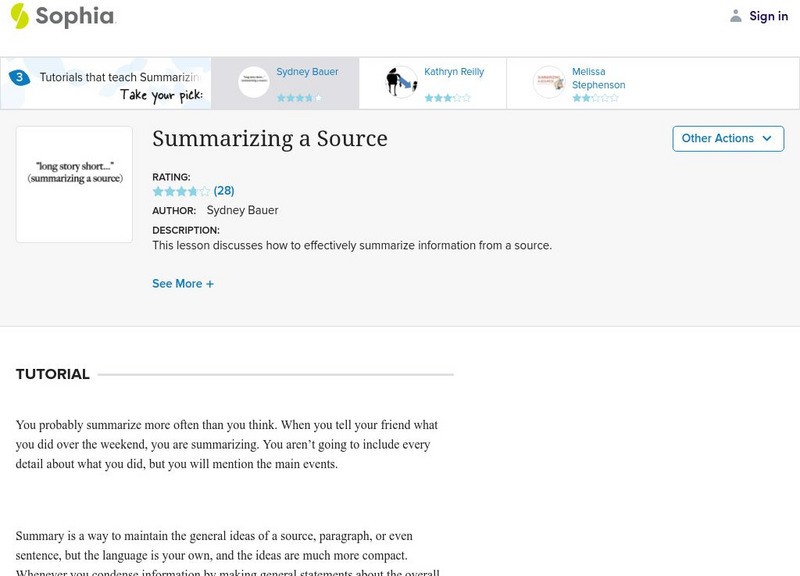Click the tutorials count speech bubble icon
The height and width of the screenshot is (576, 800).
(19, 77)
